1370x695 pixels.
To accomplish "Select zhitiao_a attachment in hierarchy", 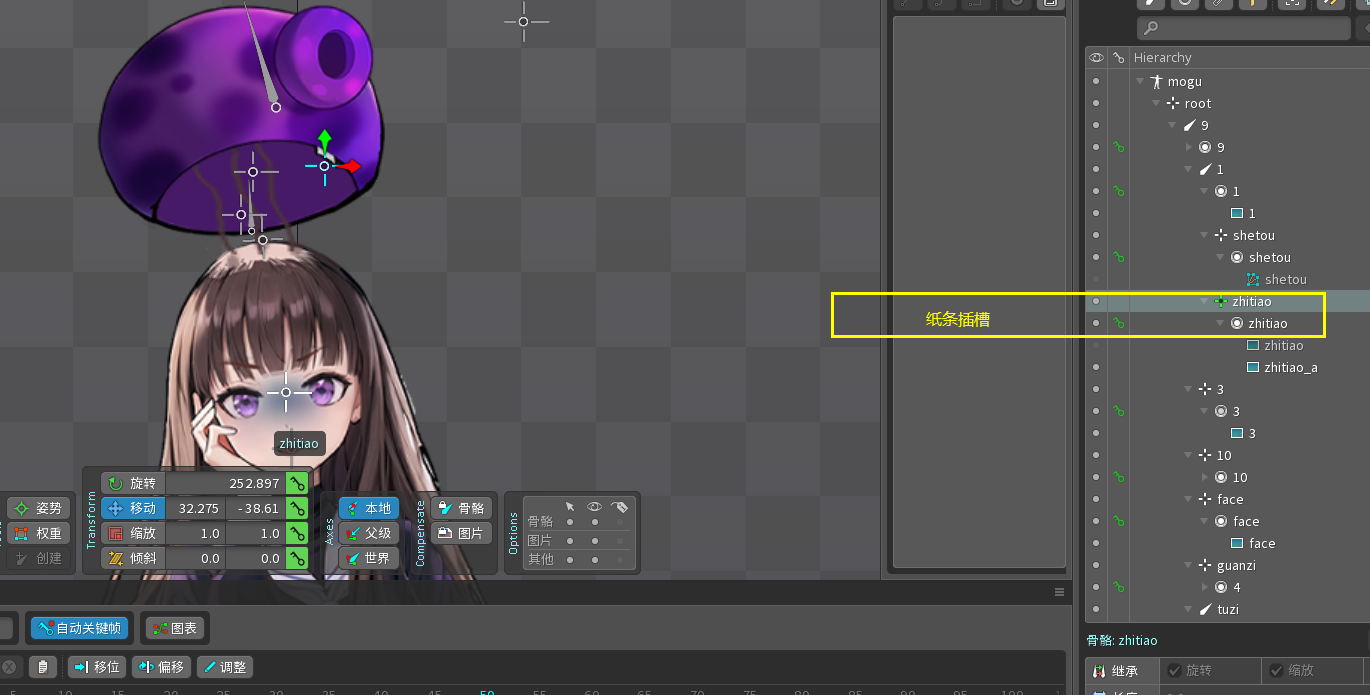I will tap(1290, 367).
